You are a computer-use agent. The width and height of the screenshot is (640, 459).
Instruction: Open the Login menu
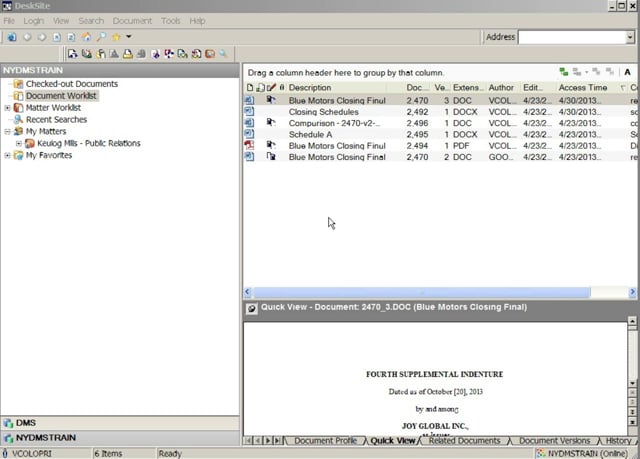(33, 21)
